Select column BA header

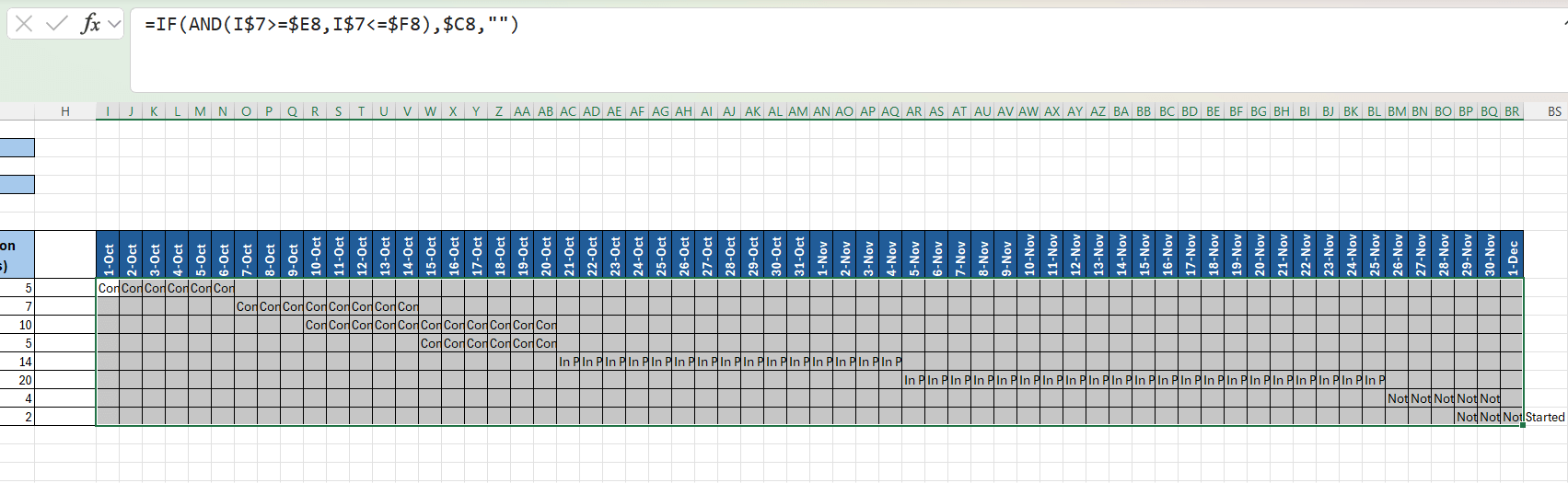(x=1121, y=111)
